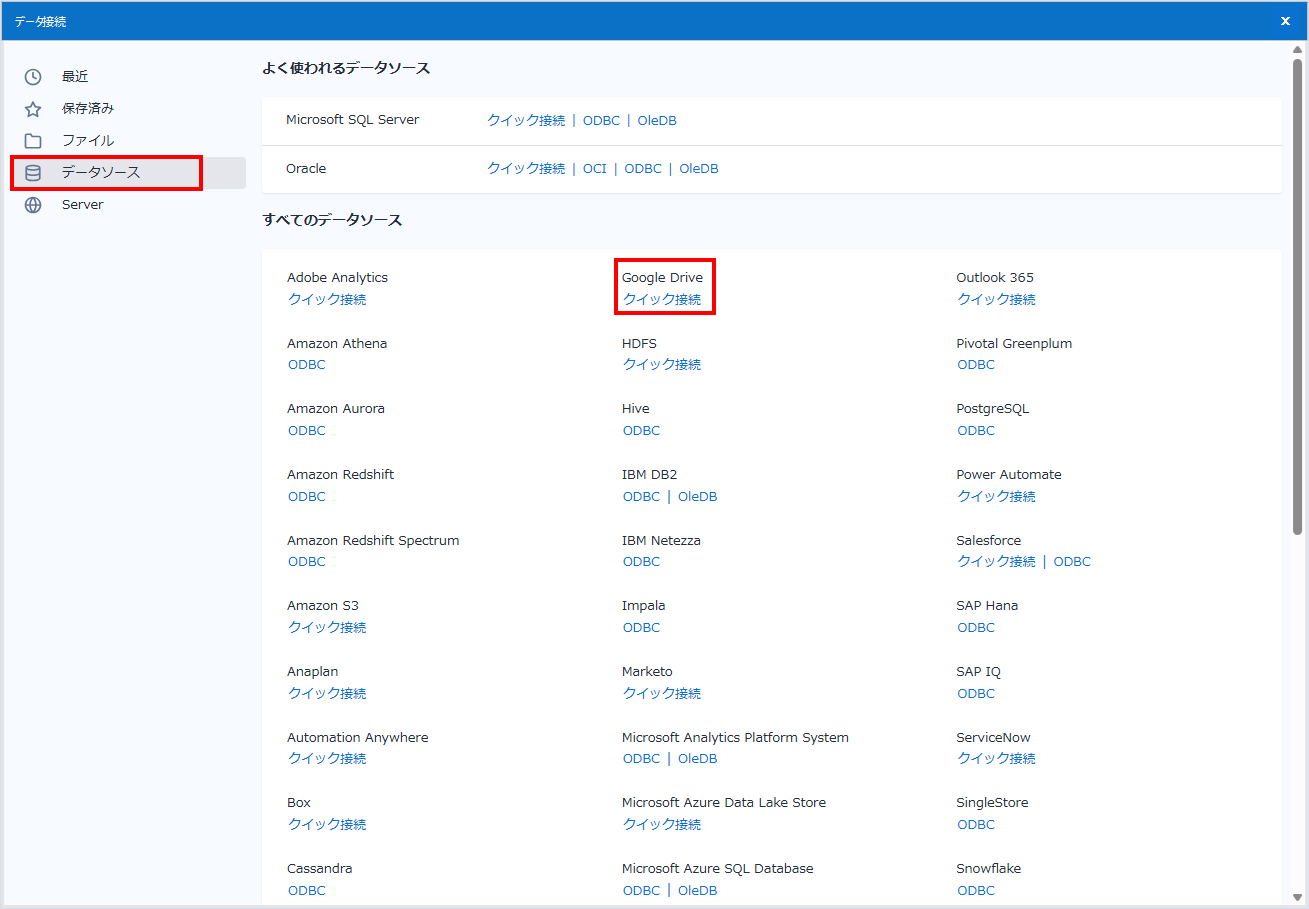Click the star icon for 保存済み
The height and width of the screenshot is (909, 1309).
[33, 109]
